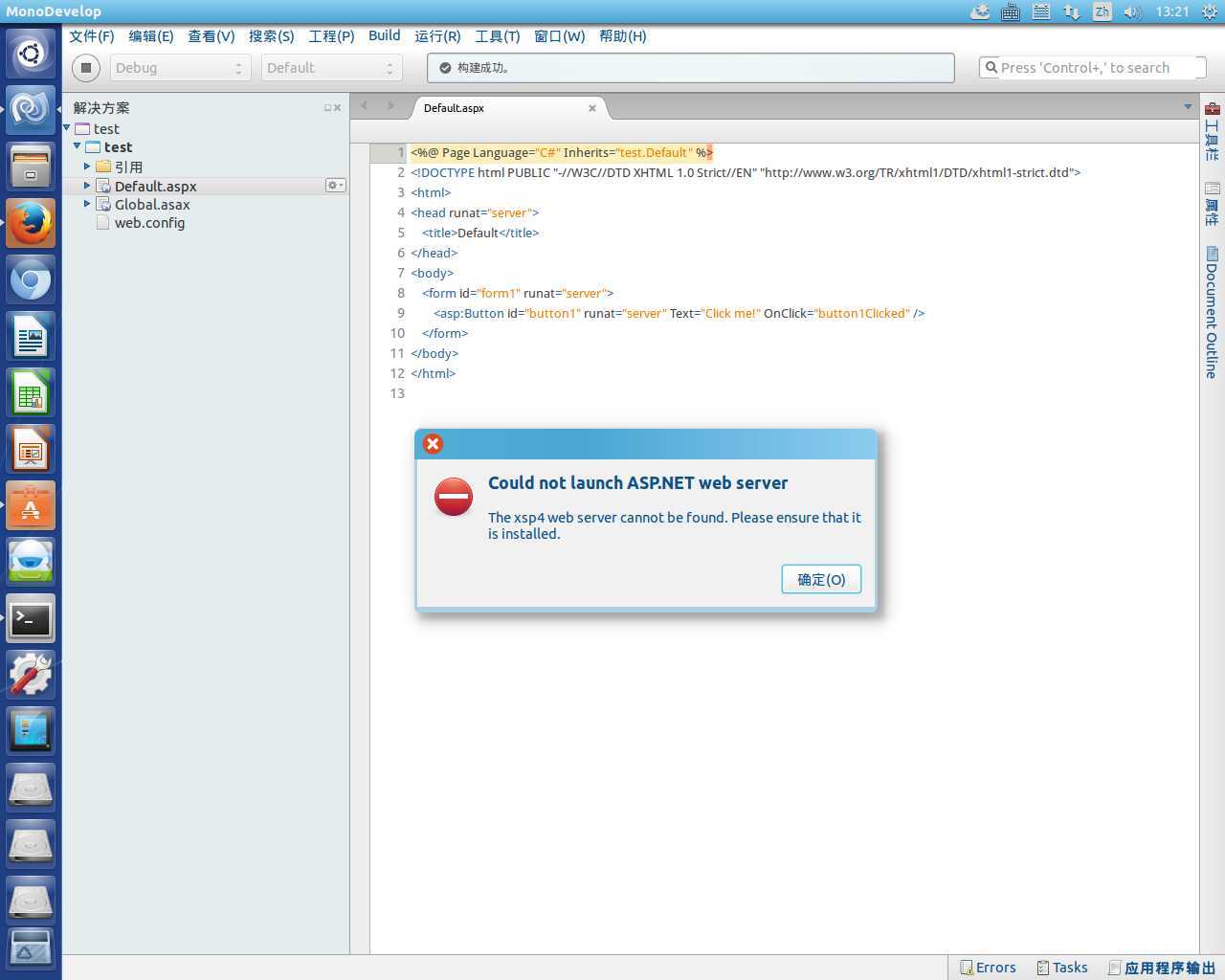Screen dimensions: 1225x980
Task: Open the 应用程序输出 pad
Action: pos(1162,968)
